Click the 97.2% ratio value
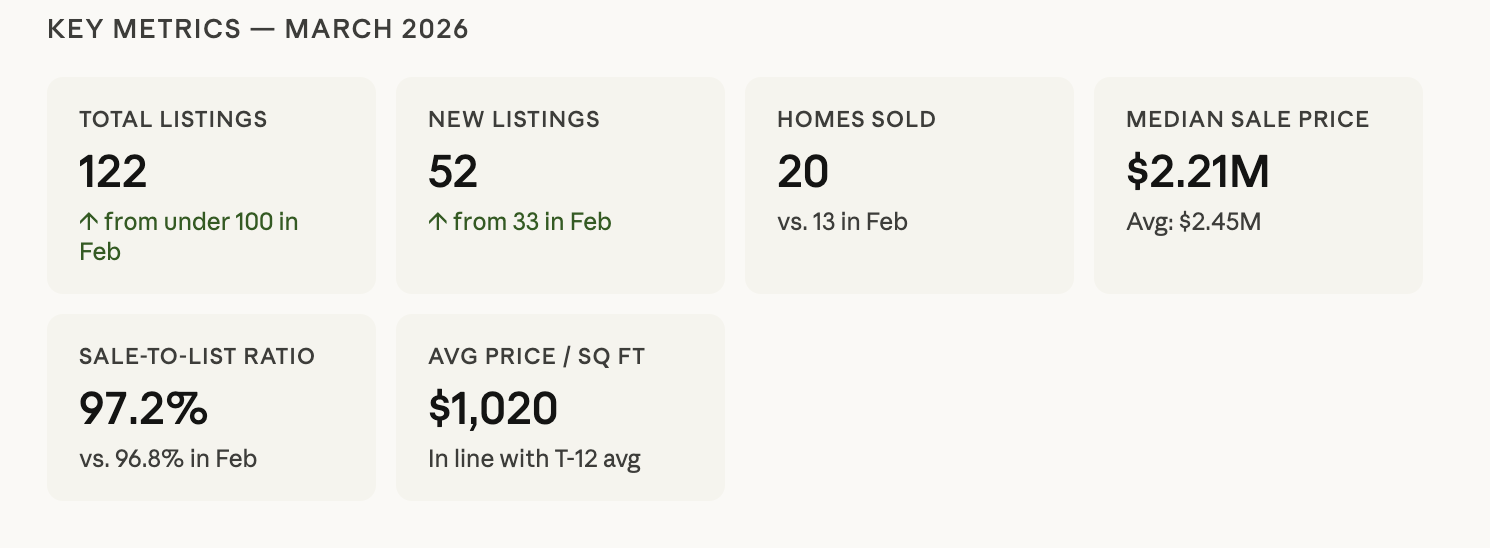1490x548 pixels. click(x=143, y=409)
